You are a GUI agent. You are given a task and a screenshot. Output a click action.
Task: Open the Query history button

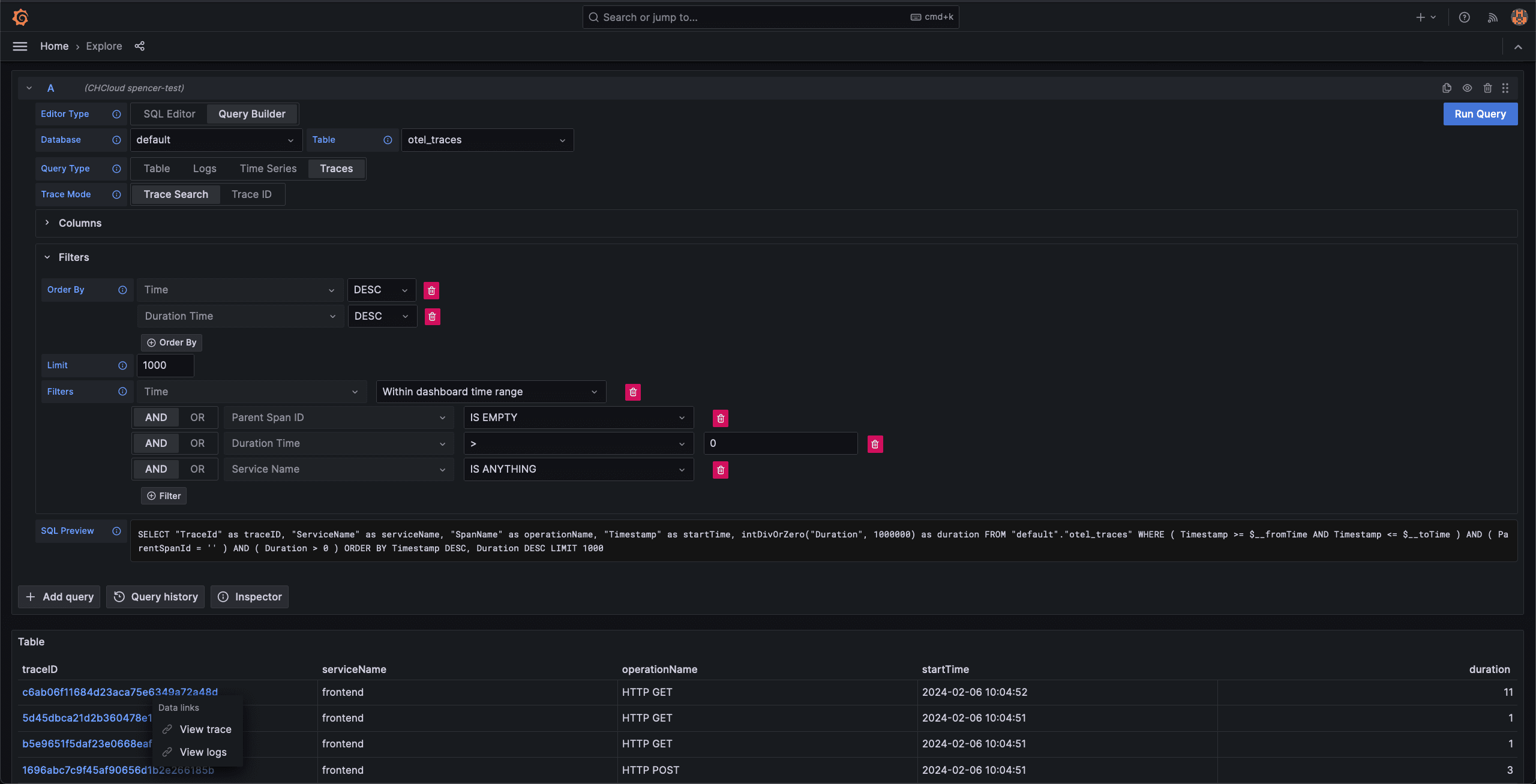tap(155, 597)
